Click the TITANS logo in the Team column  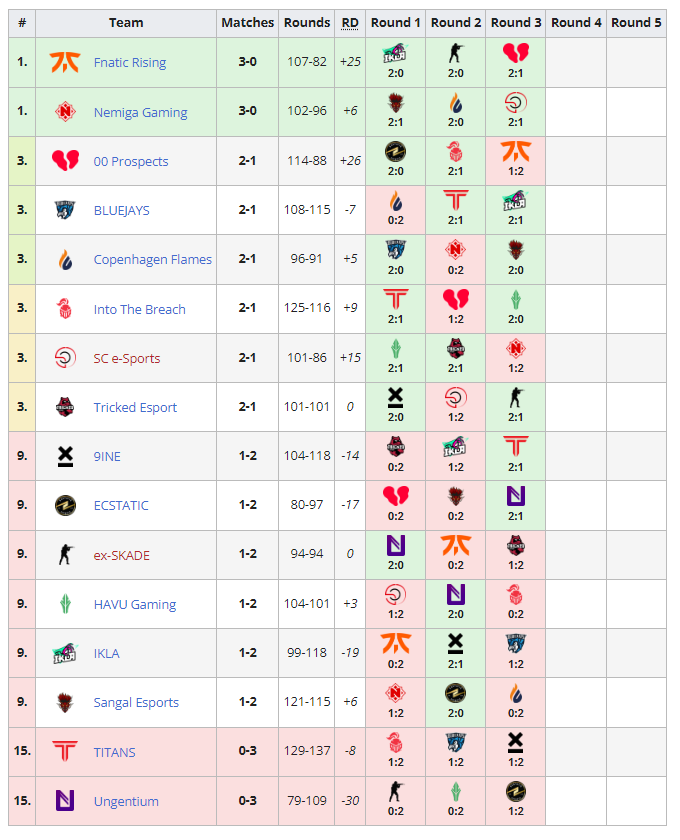click(x=65, y=751)
